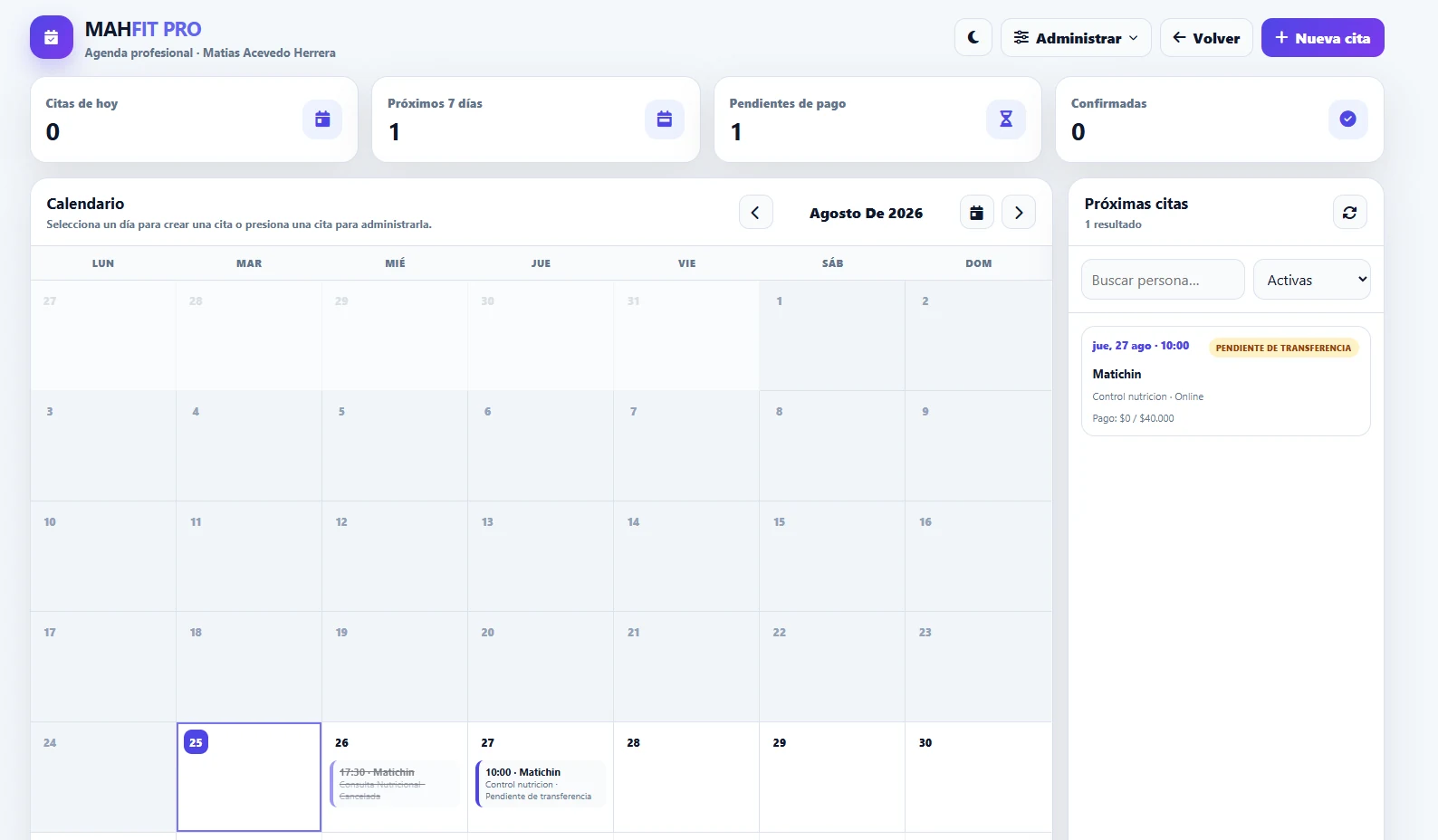Click the Próximos 7 días calendar icon
Screen dimensions: 1438x840
coord(665,119)
